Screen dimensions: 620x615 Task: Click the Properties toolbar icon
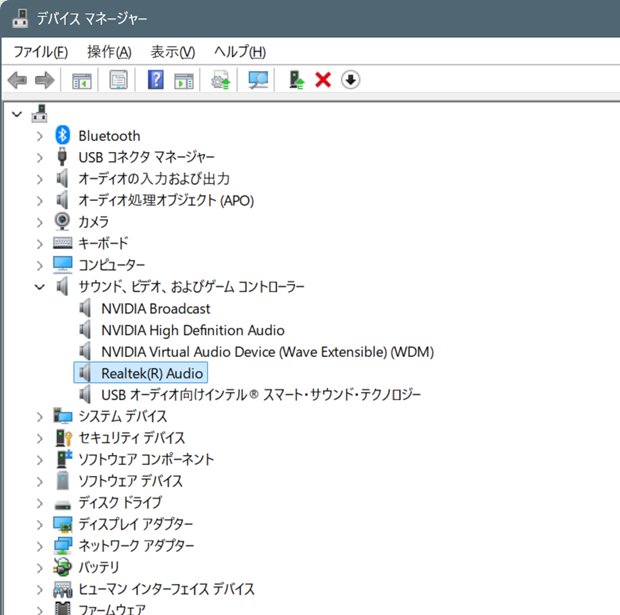119,80
